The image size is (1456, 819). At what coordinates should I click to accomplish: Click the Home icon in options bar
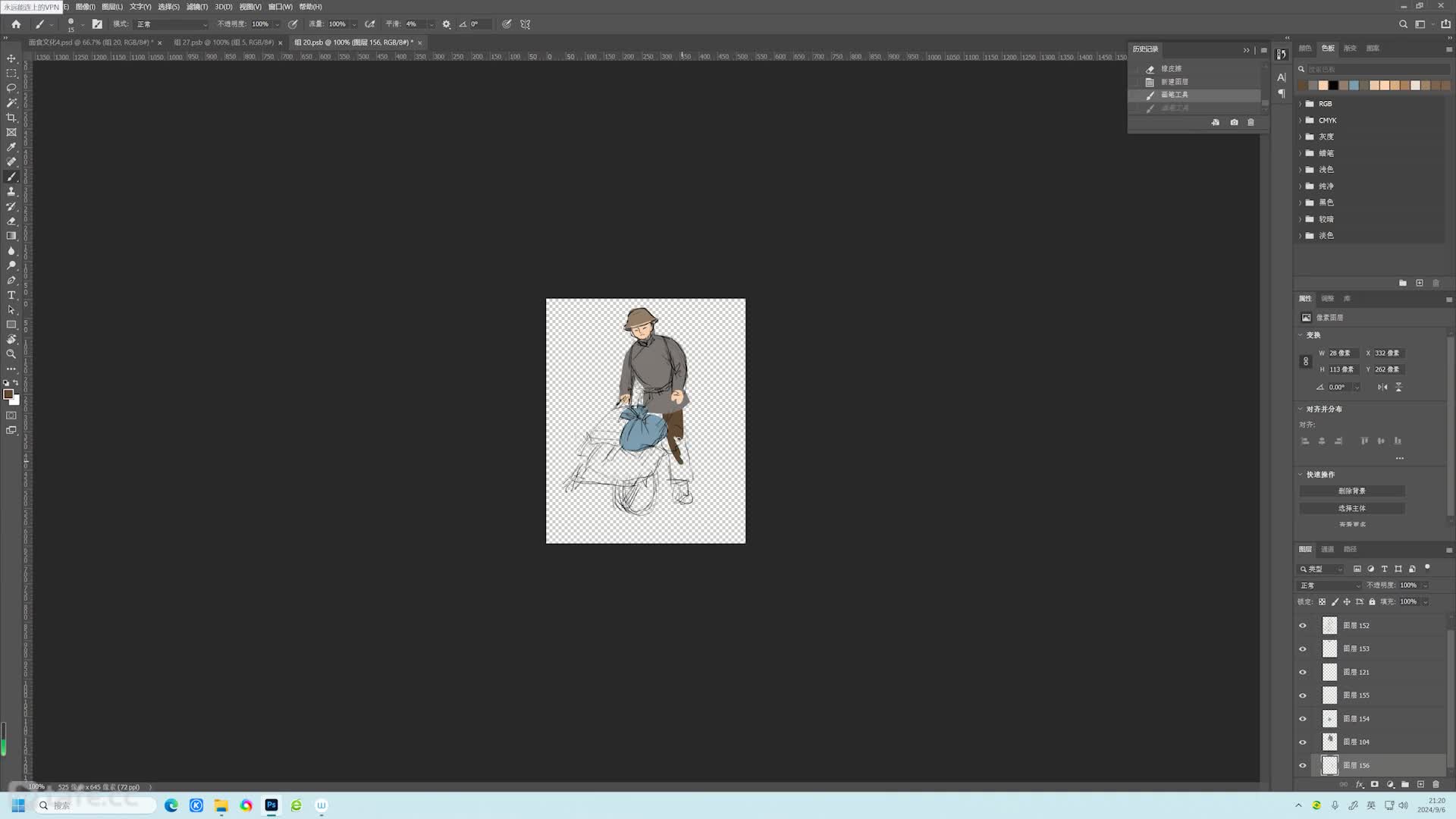pos(16,24)
